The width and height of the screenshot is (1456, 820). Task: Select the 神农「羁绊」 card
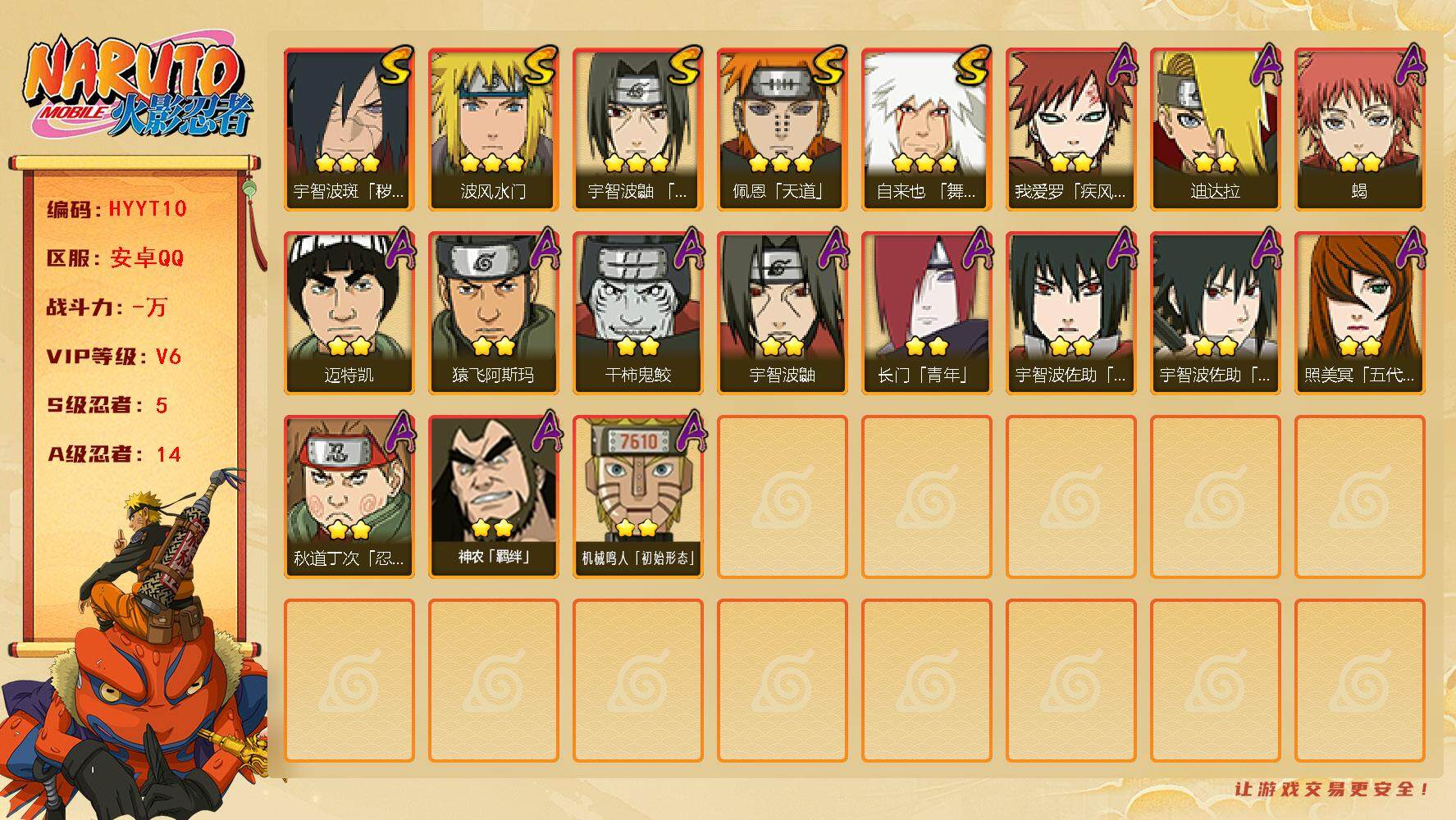(494, 496)
